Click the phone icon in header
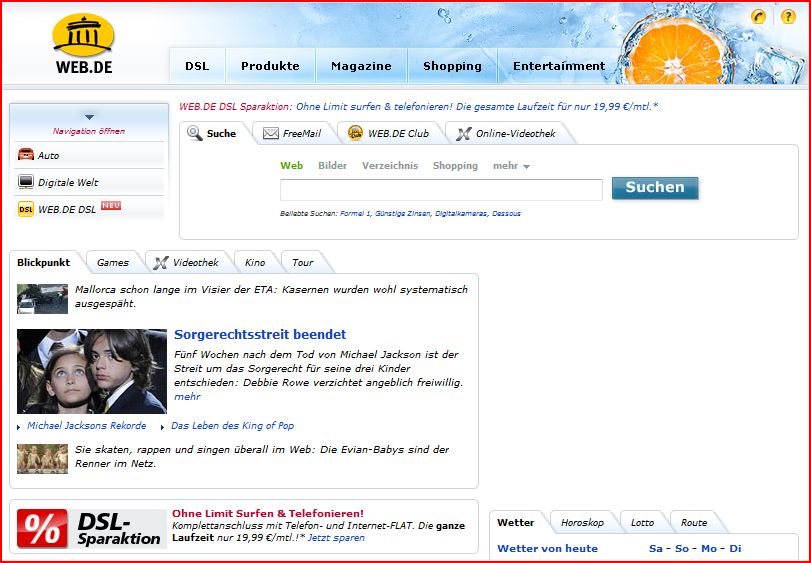Viewport: 811px width, 563px height. click(x=758, y=17)
